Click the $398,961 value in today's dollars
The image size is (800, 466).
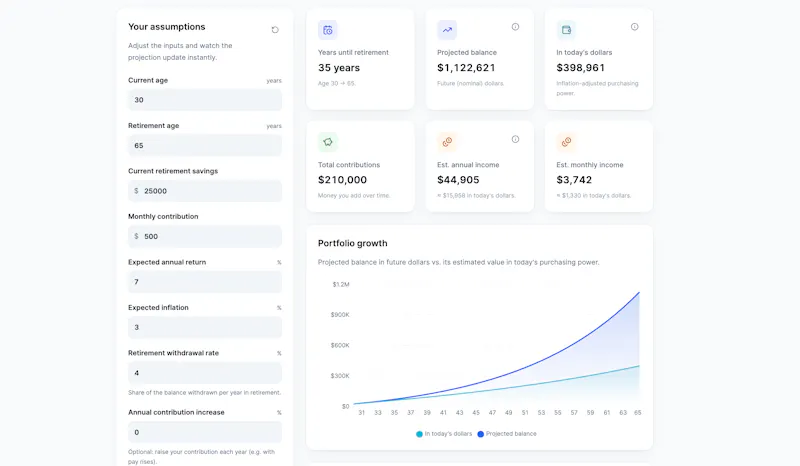pyautogui.click(x=581, y=68)
